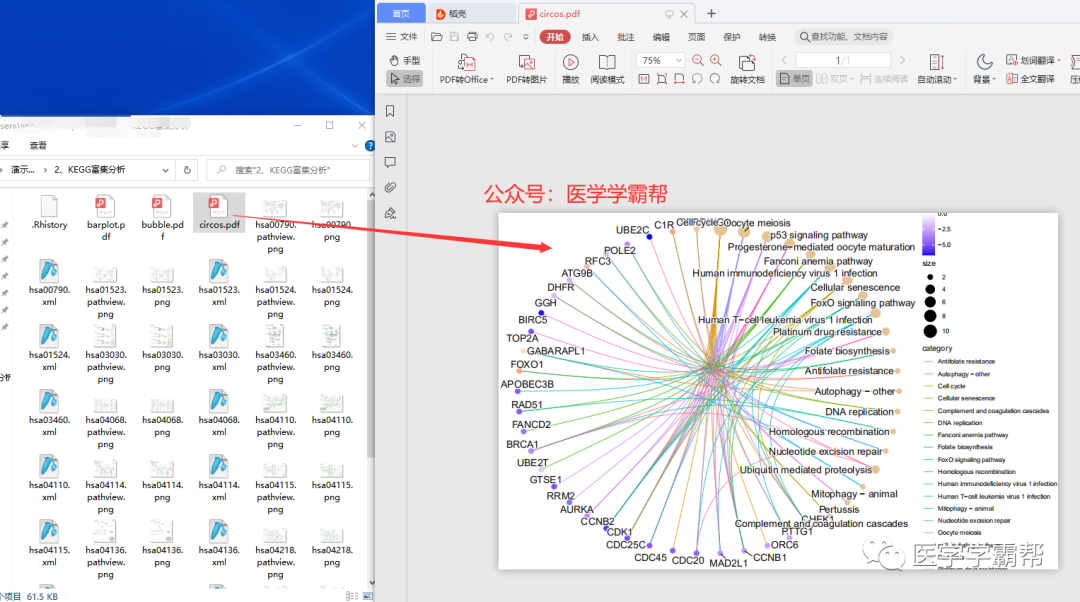Redo the last action
The height and width of the screenshot is (602, 1080).
[x=508, y=37]
